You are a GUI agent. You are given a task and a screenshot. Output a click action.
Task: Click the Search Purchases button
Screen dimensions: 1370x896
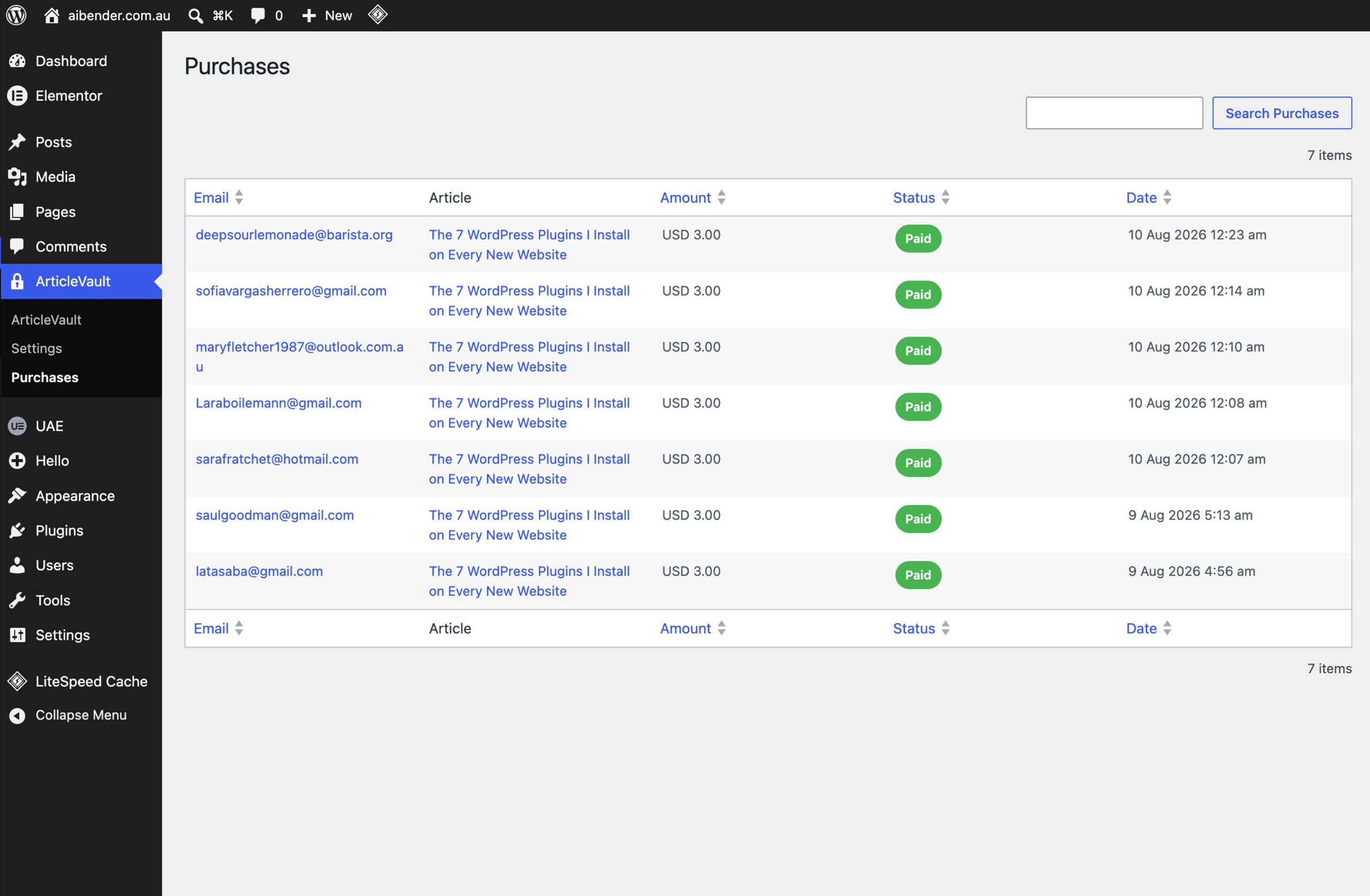click(1282, 113)
